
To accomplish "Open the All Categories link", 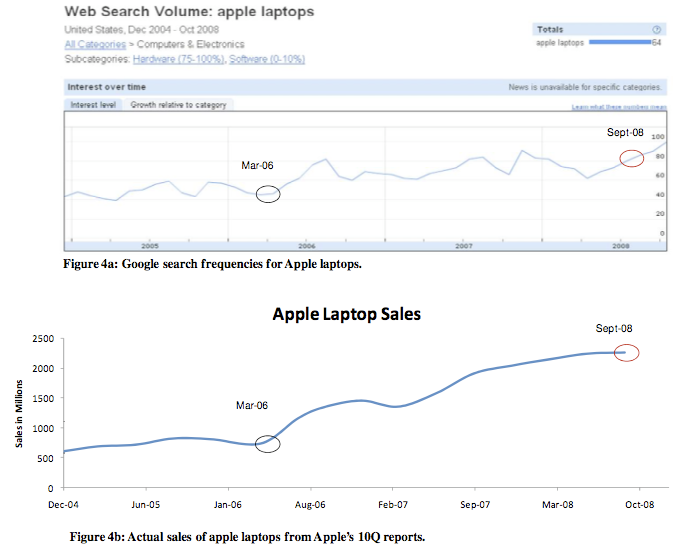I will point(95,44).
